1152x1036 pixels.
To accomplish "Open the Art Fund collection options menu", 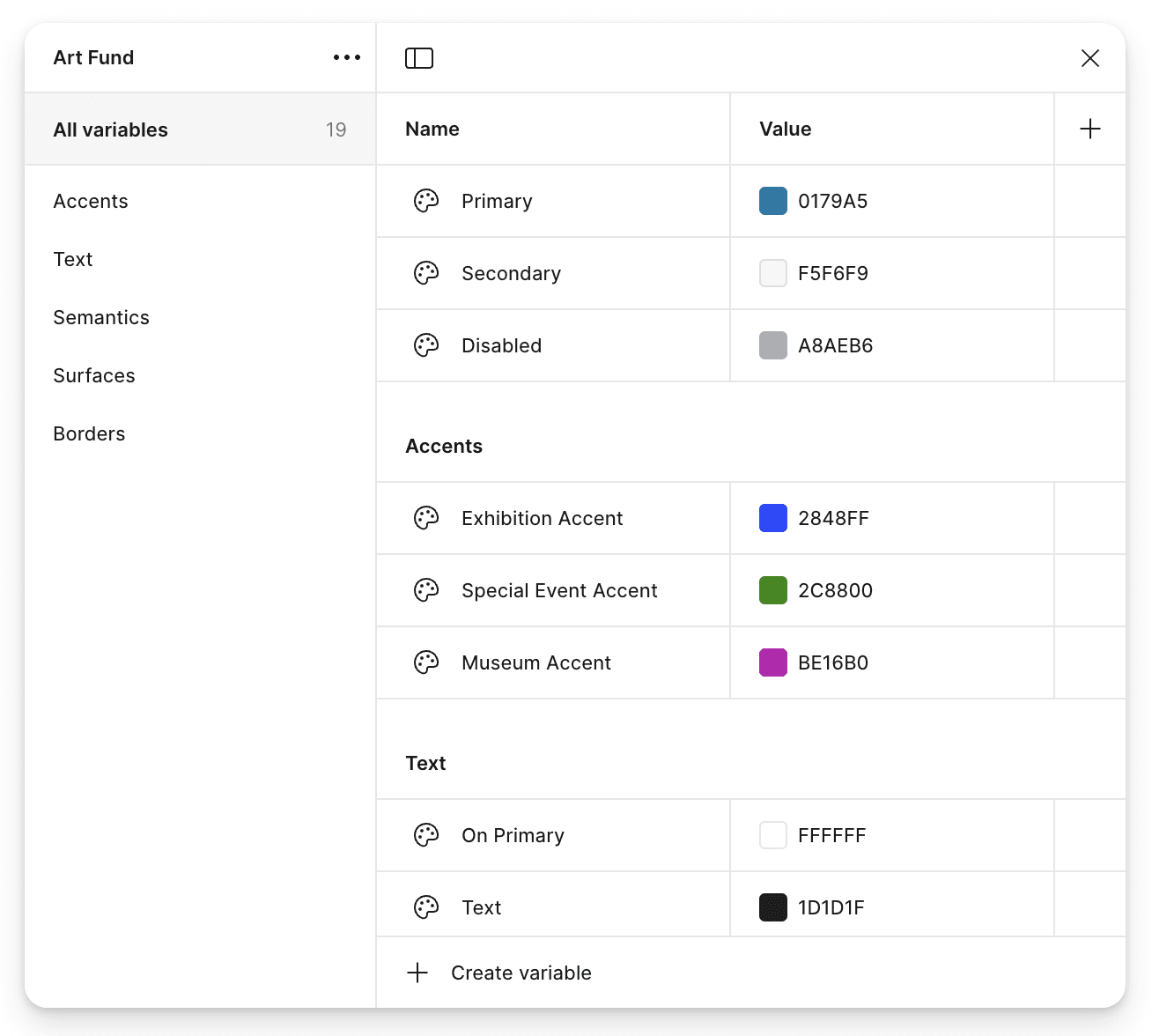I will coord(347,57).
